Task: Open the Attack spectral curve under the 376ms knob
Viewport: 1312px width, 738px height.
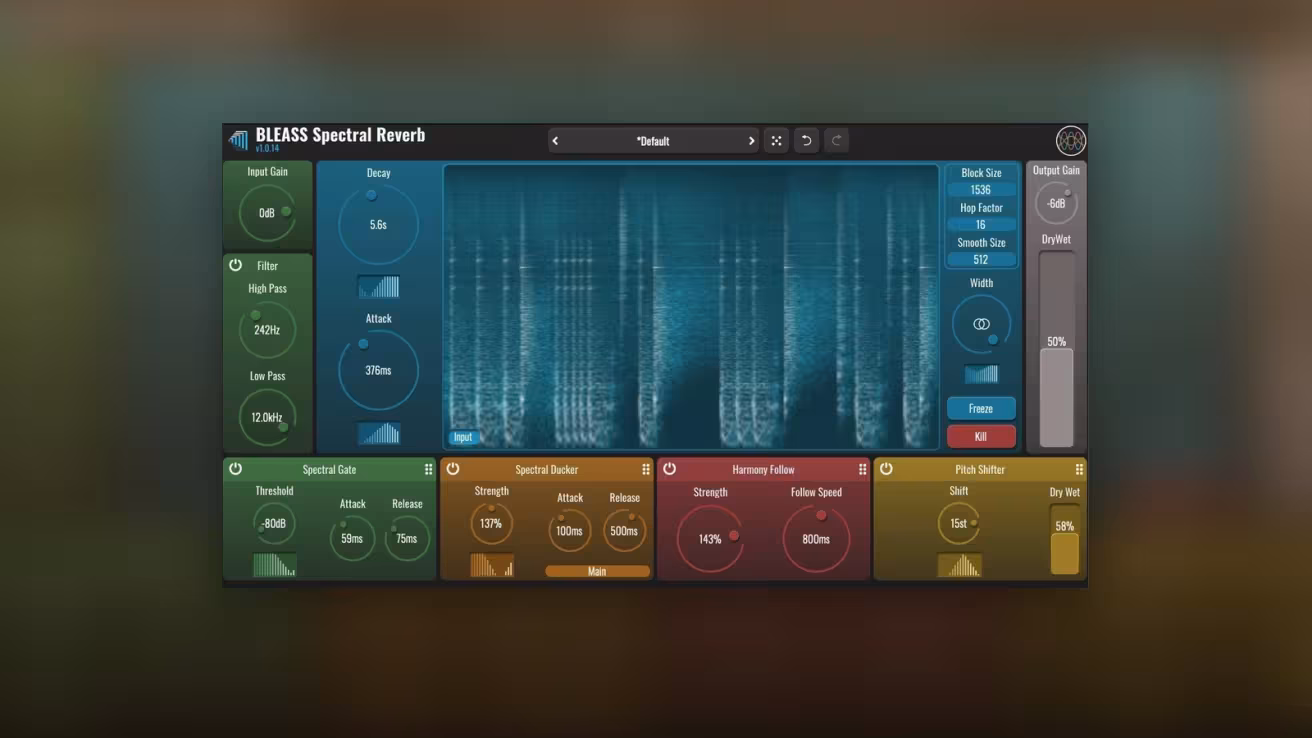Action: (x=378, y=433)
